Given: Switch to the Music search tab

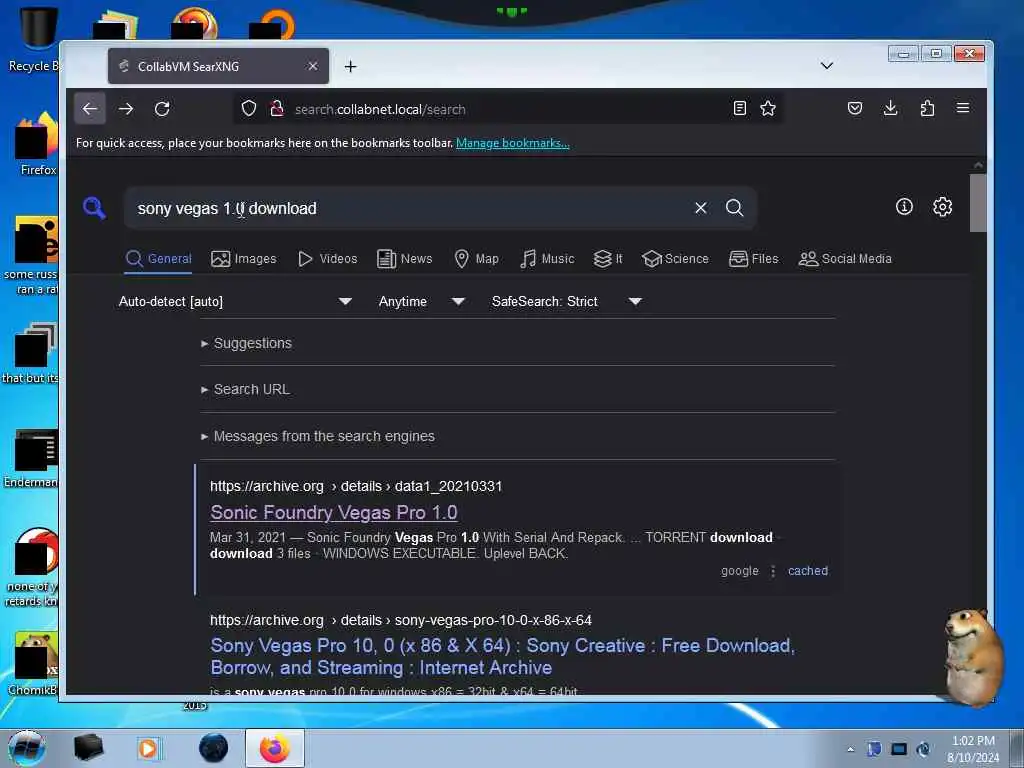Looking at the screenshot, I should (547, 259).
